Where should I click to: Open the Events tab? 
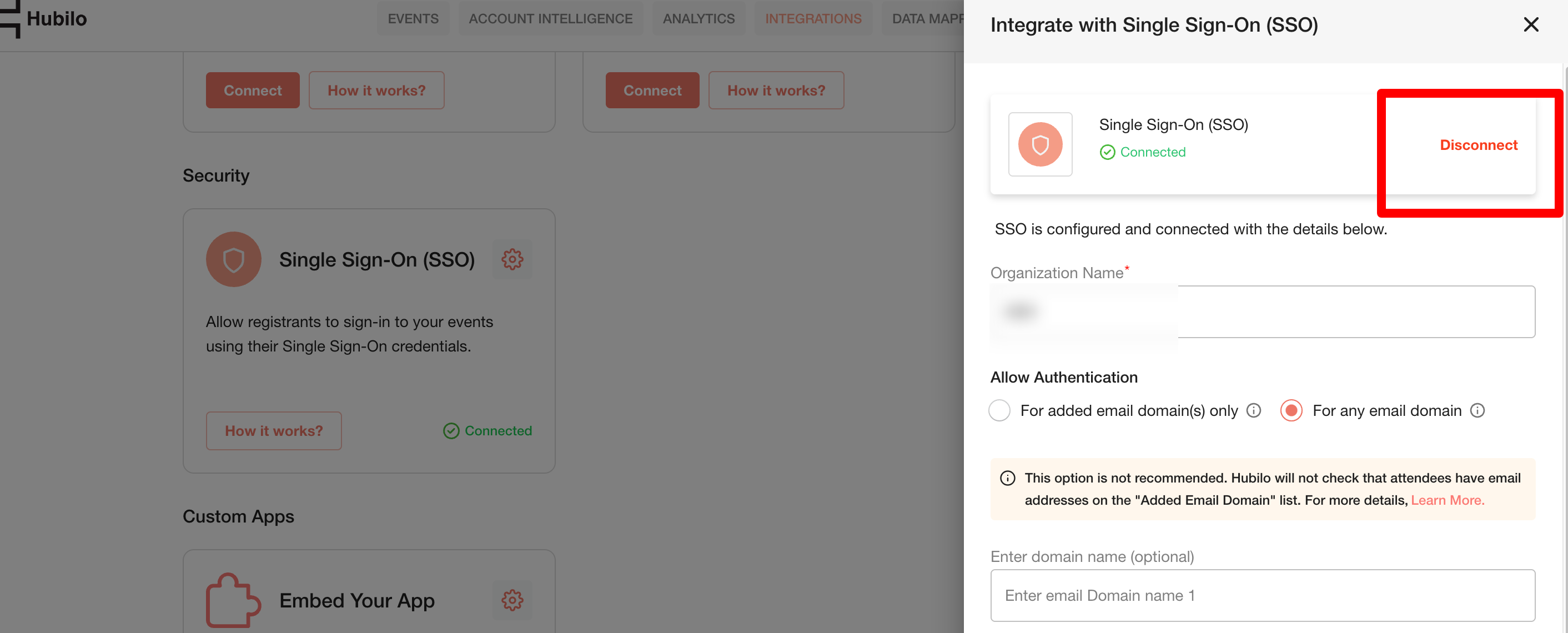413,19
